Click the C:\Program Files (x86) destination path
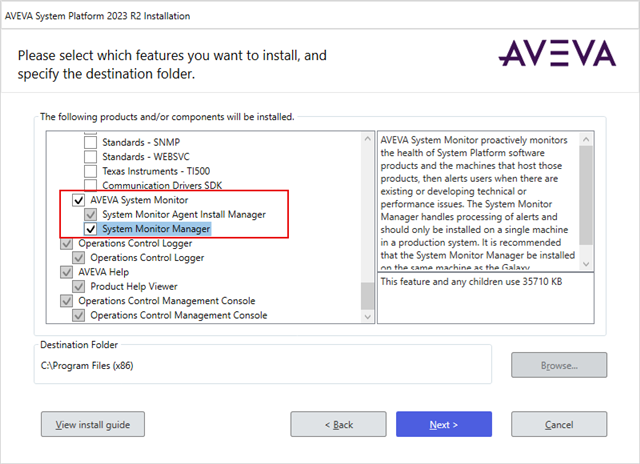 (87, 366)
